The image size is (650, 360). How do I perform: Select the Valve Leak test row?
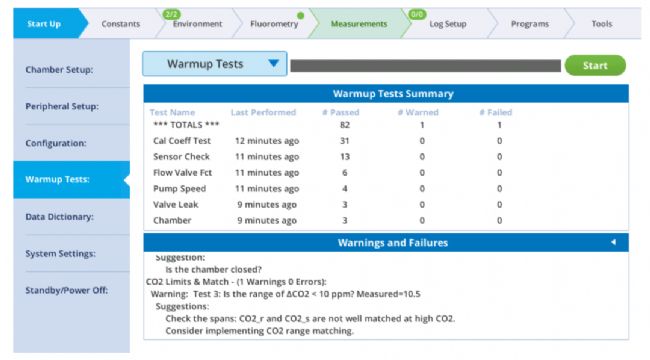[386, 204]
